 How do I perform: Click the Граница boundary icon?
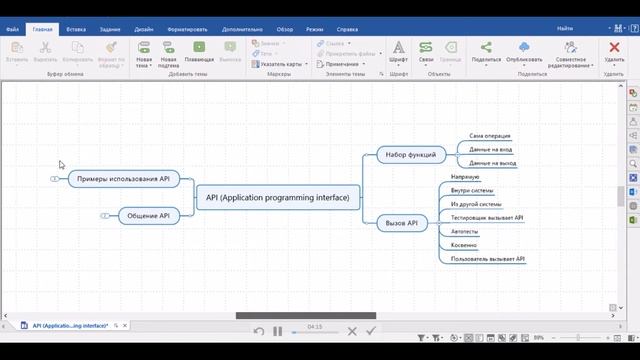(x=451, y=47)
